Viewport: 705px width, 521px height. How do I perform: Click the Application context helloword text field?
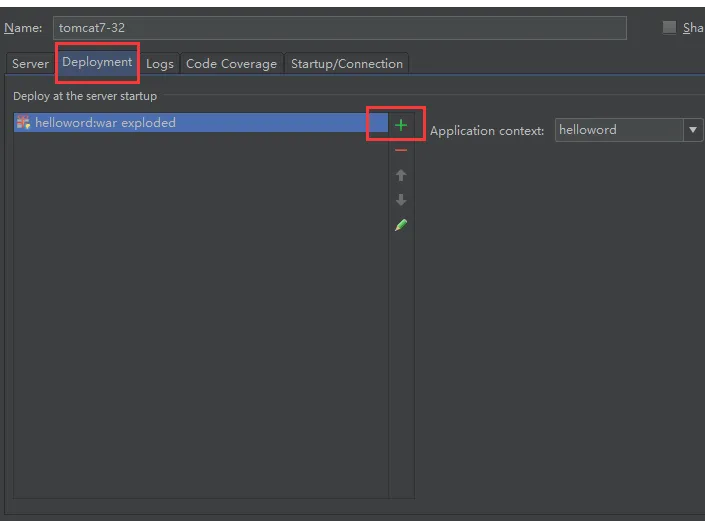click(619, 130)
